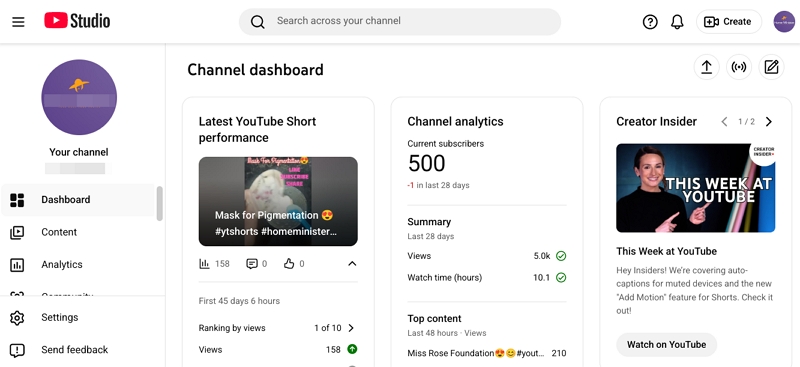Click the Content play icon
The image size is (800, 367).
(x=17, y=233)
